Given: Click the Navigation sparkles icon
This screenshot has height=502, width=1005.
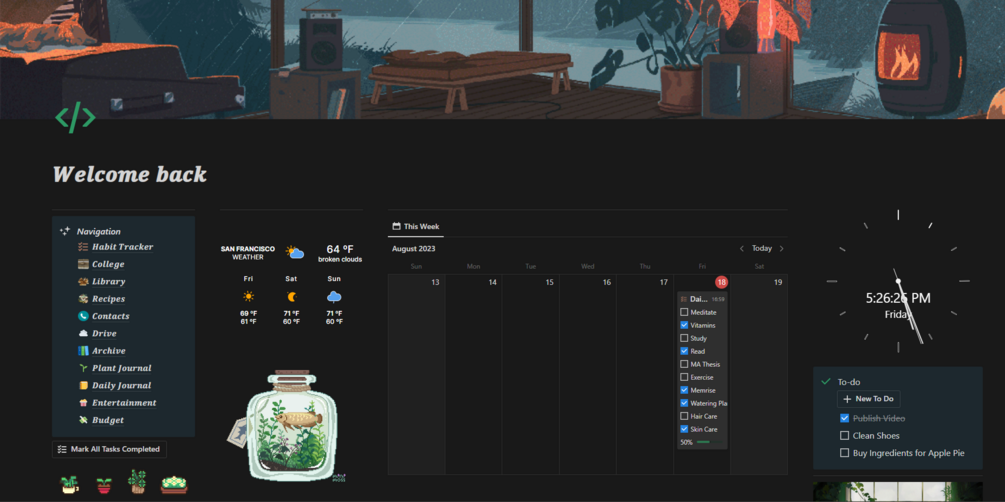Looking at the screenshot, I should (x=65, y=231).
